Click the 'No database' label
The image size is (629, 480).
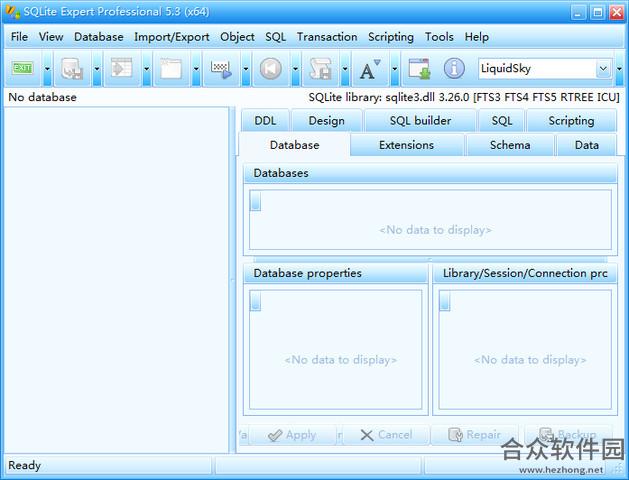click(43, 97)
